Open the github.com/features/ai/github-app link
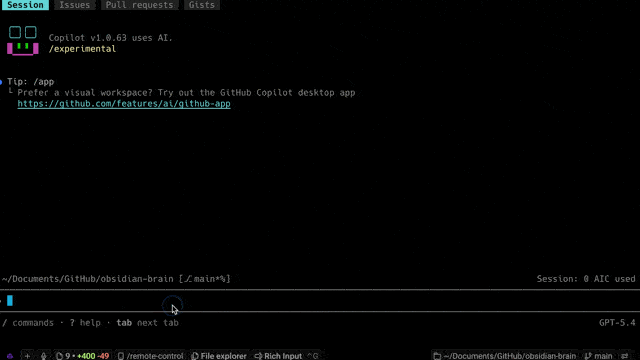Image resolution: width=640 pixels, height=360 pixels. pos(124,104)
